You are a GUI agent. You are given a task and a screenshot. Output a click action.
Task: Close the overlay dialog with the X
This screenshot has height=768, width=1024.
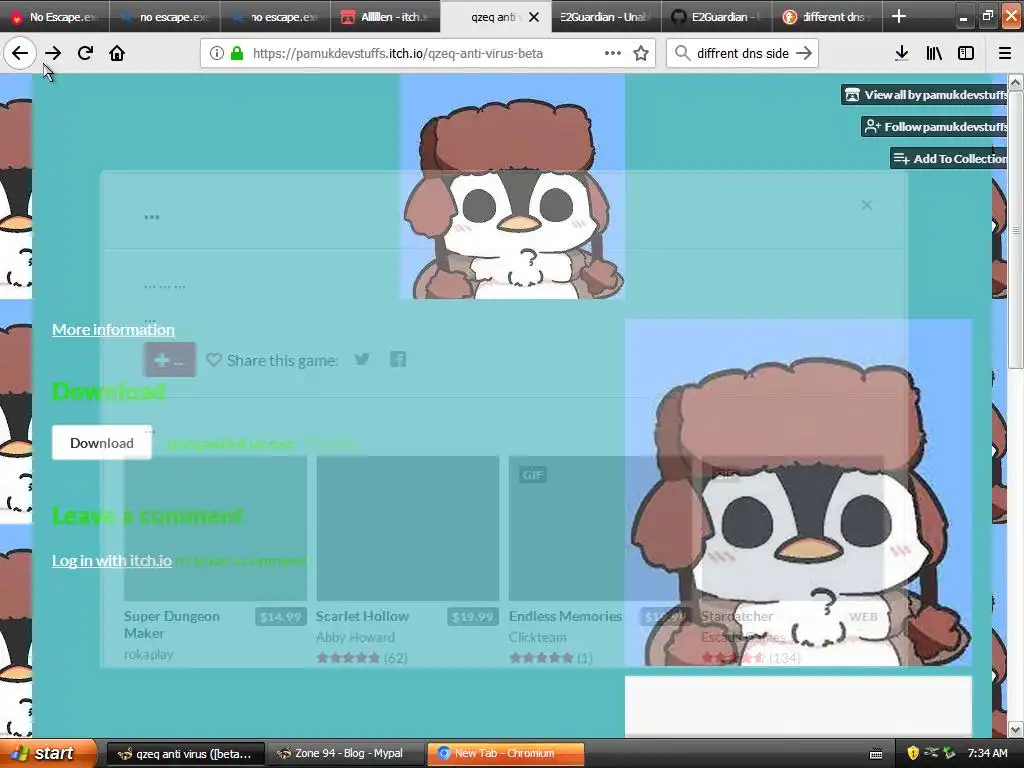867,205
